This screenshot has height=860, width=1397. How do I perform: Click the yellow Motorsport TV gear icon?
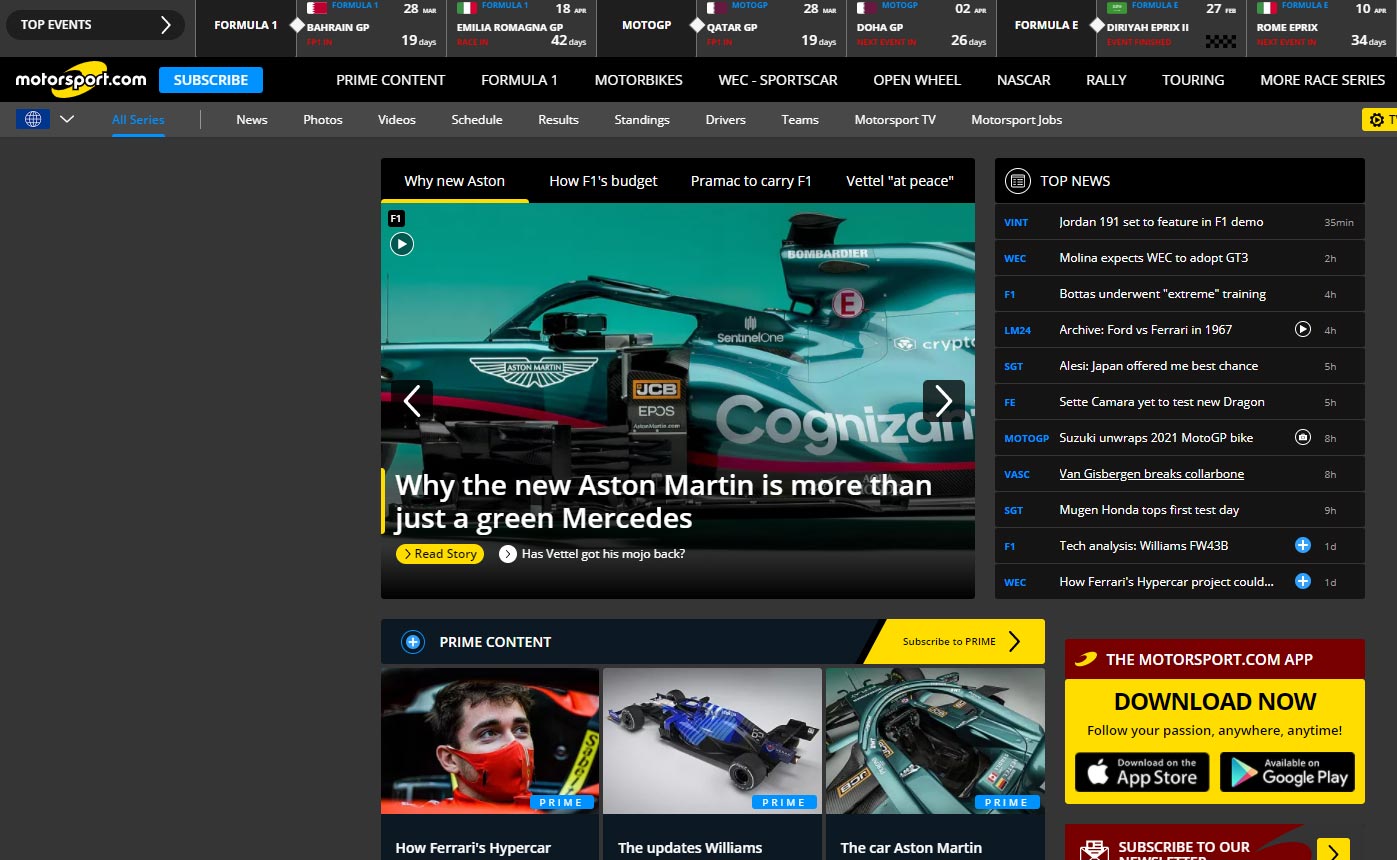(x=1377, y=119)
